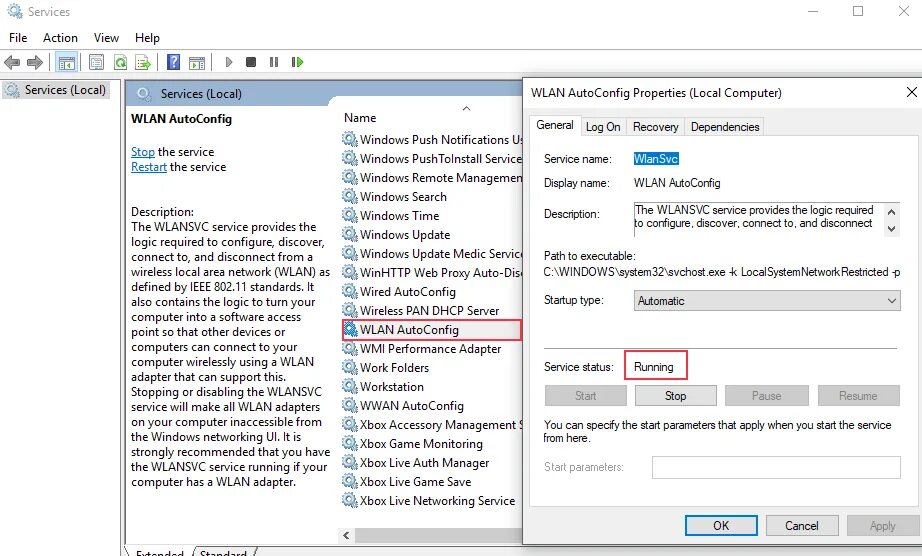Click service list horizontal scroll left arrow
Image resolution: width=922 pixels, height=556 pixels.
(x=346, y=535)
